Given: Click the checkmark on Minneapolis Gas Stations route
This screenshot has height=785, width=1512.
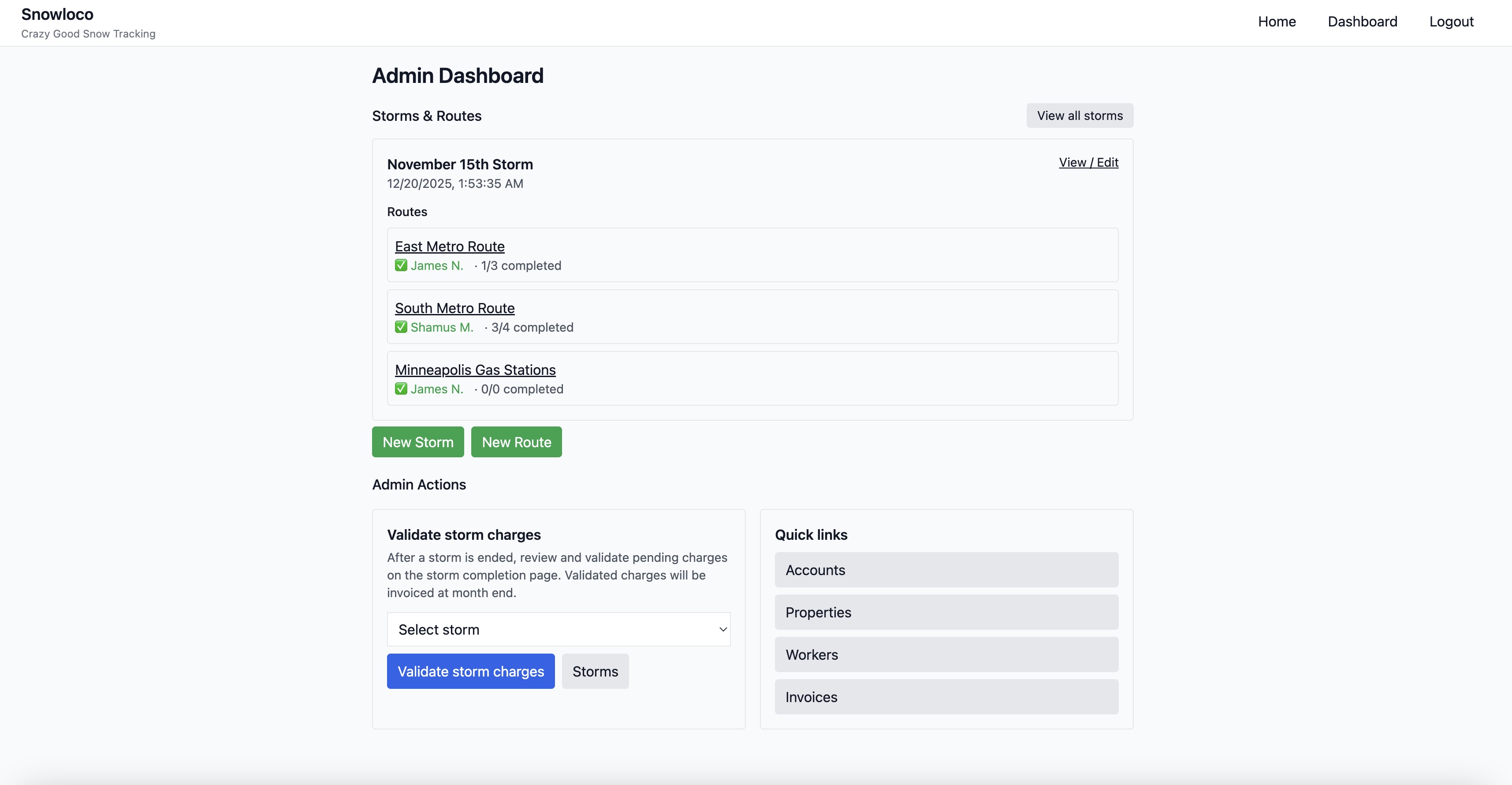Looking at the screenshot, I should pos(402,389).
